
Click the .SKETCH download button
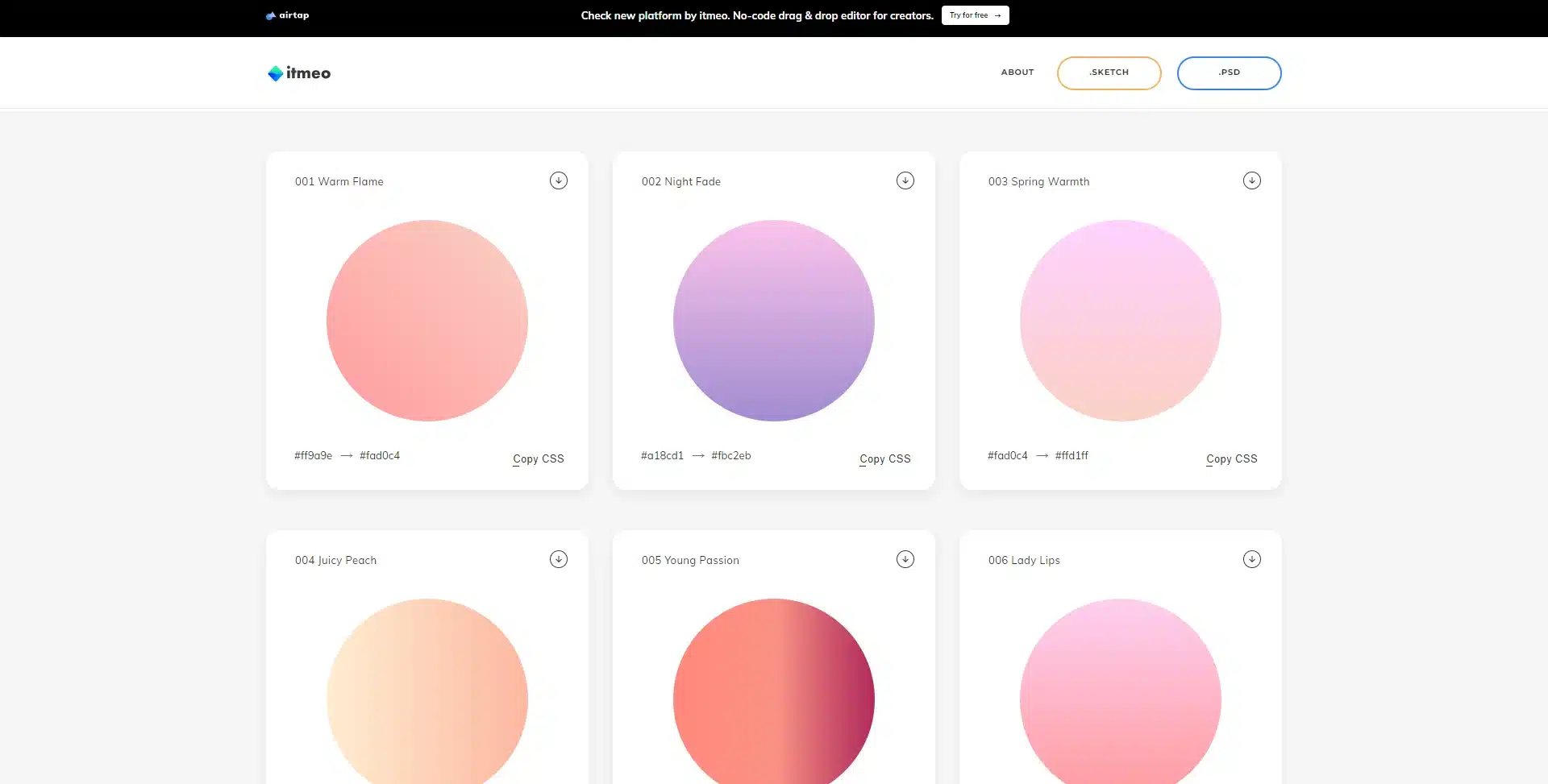click(x=1109, y=73)
